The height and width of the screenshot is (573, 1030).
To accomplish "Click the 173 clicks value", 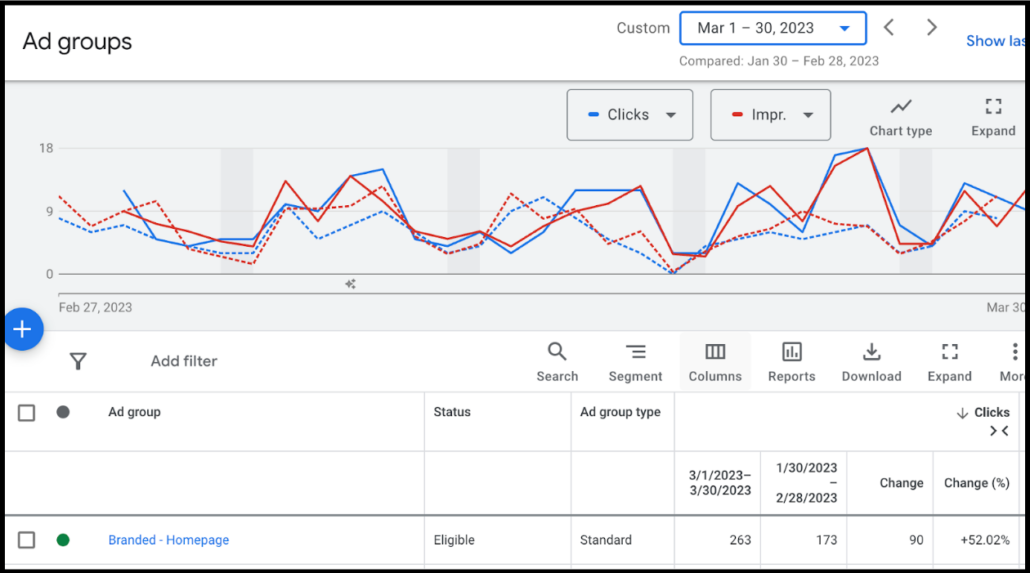I will [826, 540].
